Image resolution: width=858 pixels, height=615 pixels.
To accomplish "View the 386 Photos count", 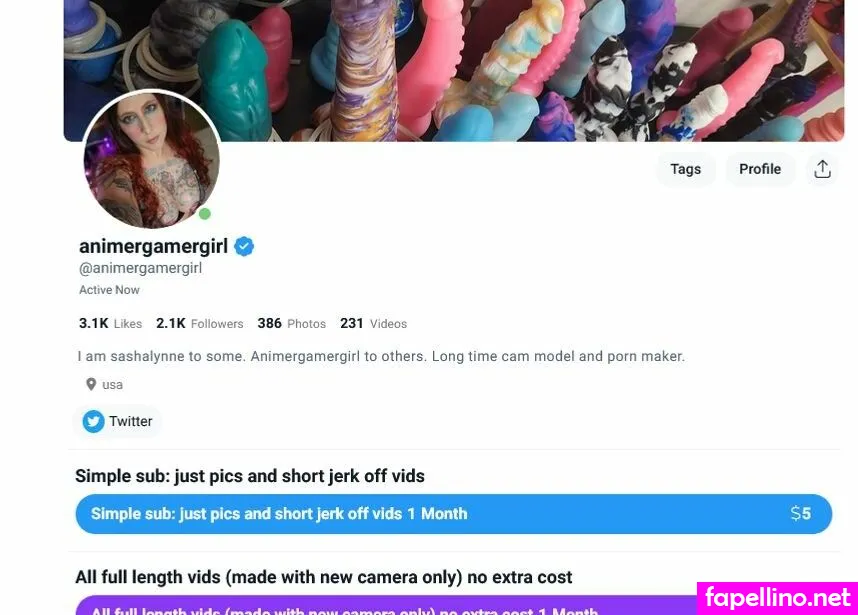I will tap(292, 323).
